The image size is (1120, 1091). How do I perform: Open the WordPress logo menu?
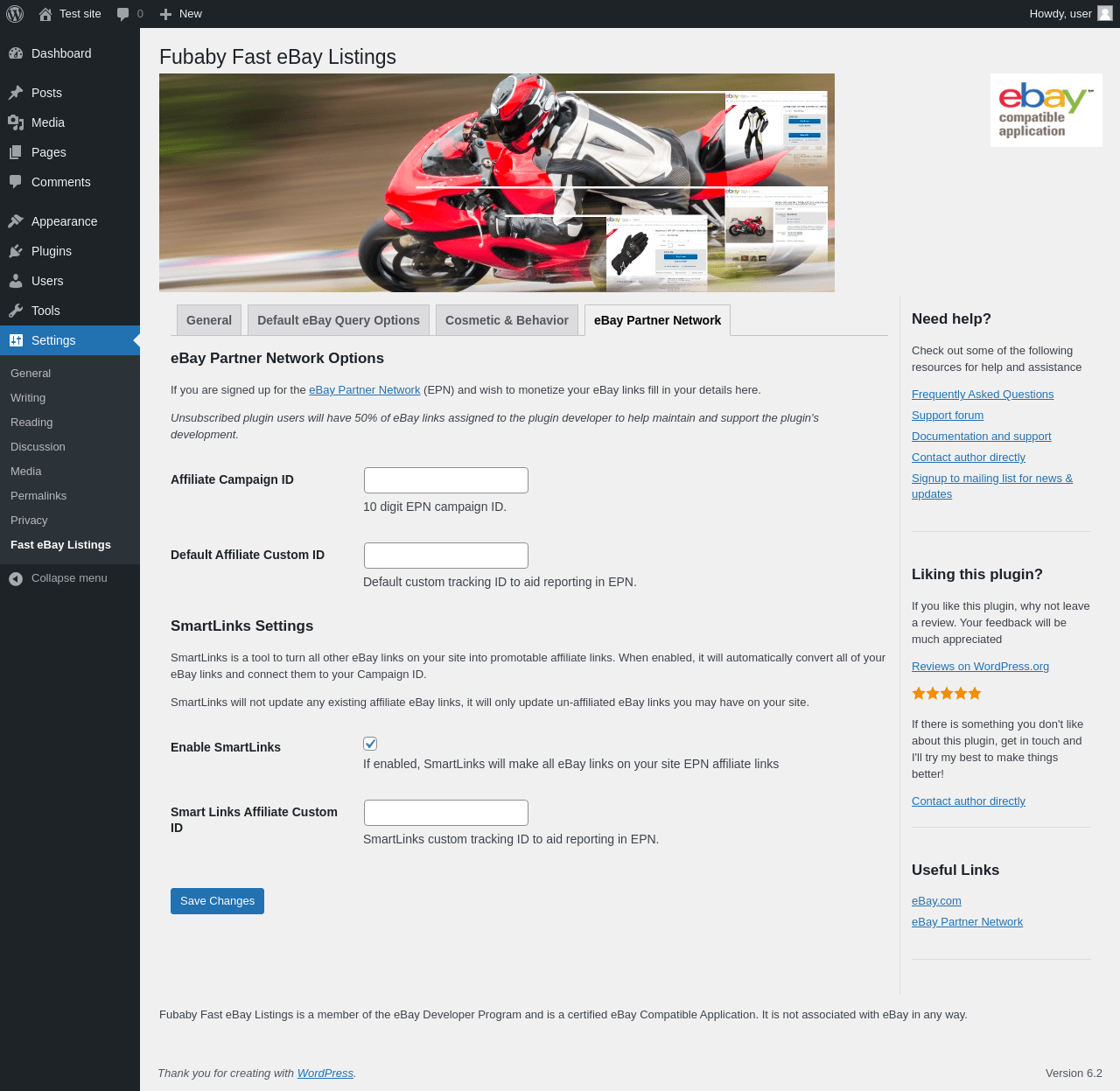pyautogui.click(x=15, y=14)
